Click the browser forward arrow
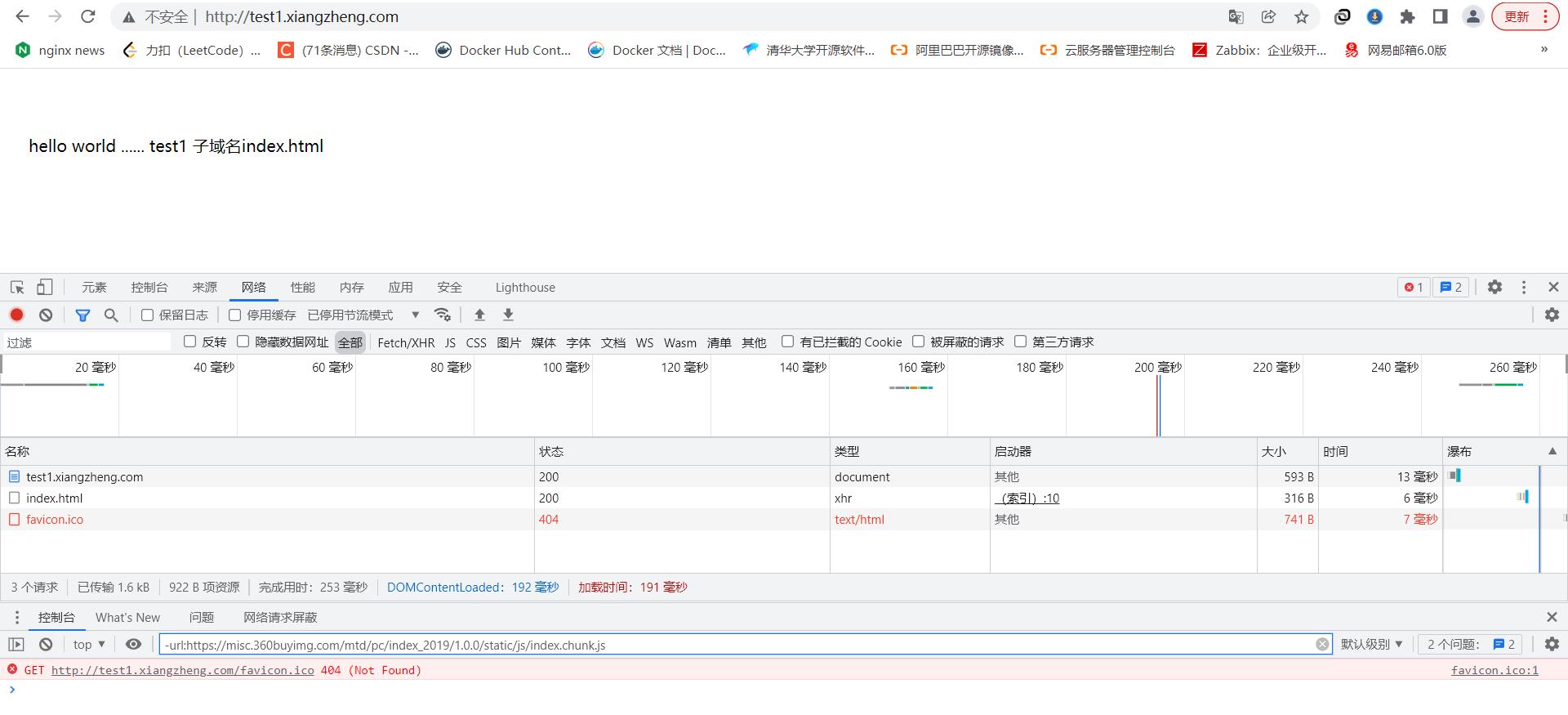This screenshot has width=1568, height=715. (55, 16)
